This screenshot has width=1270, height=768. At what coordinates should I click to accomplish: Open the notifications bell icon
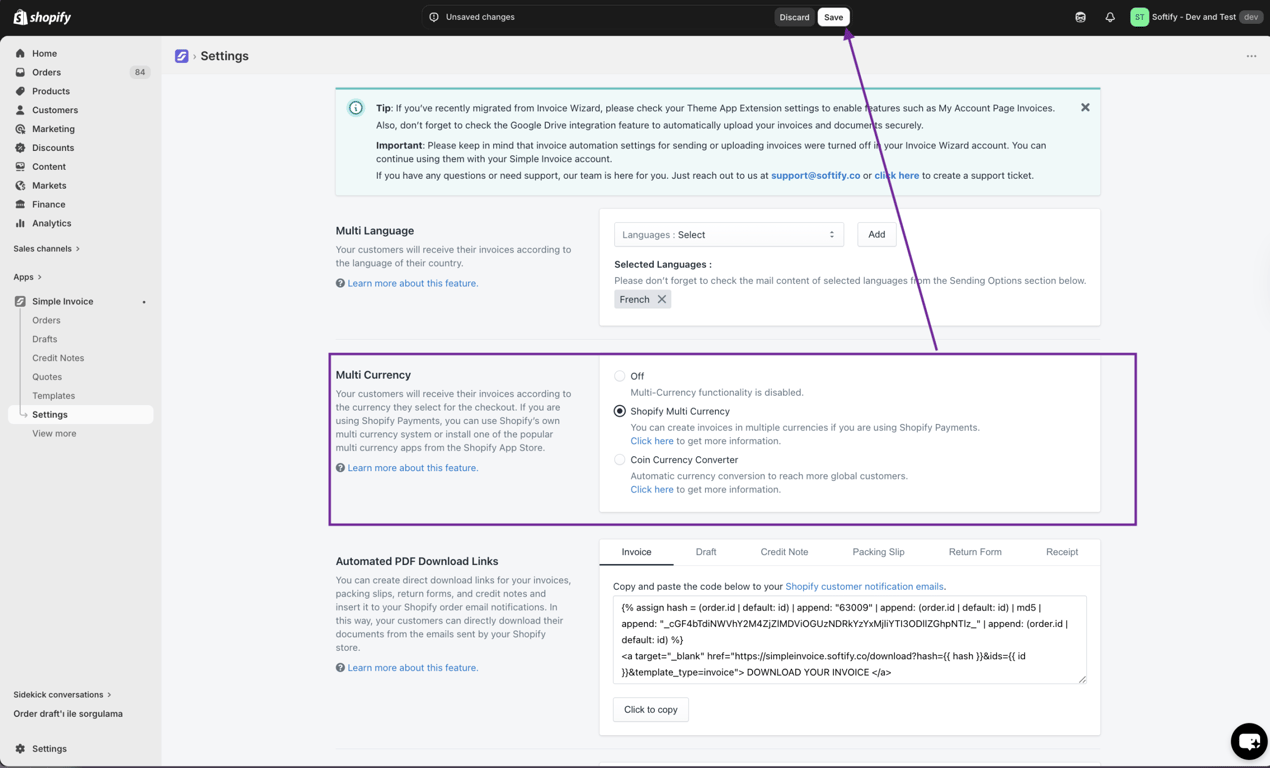coord(1110,17)
